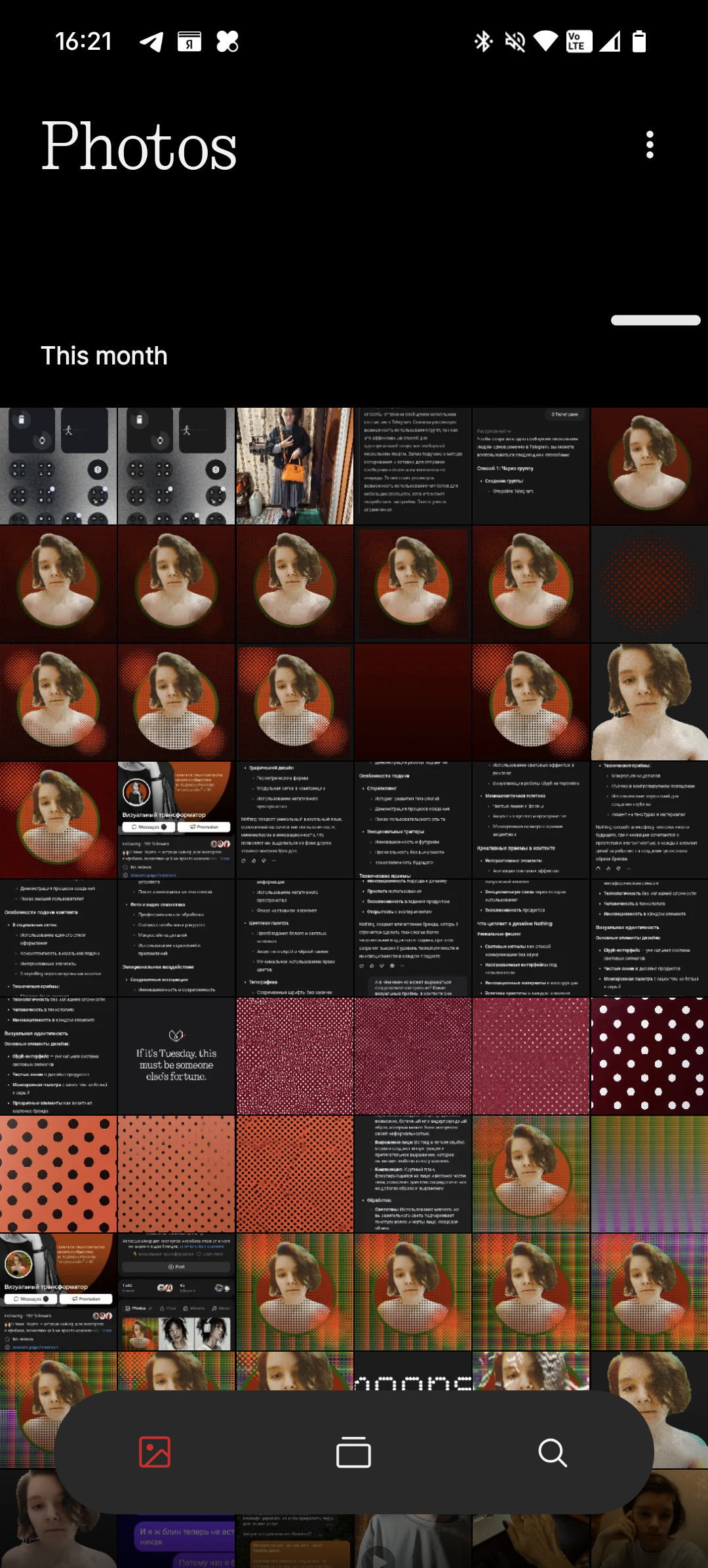
Task: Open the white polka dots on maroon image
Action: coord(649,1056)
